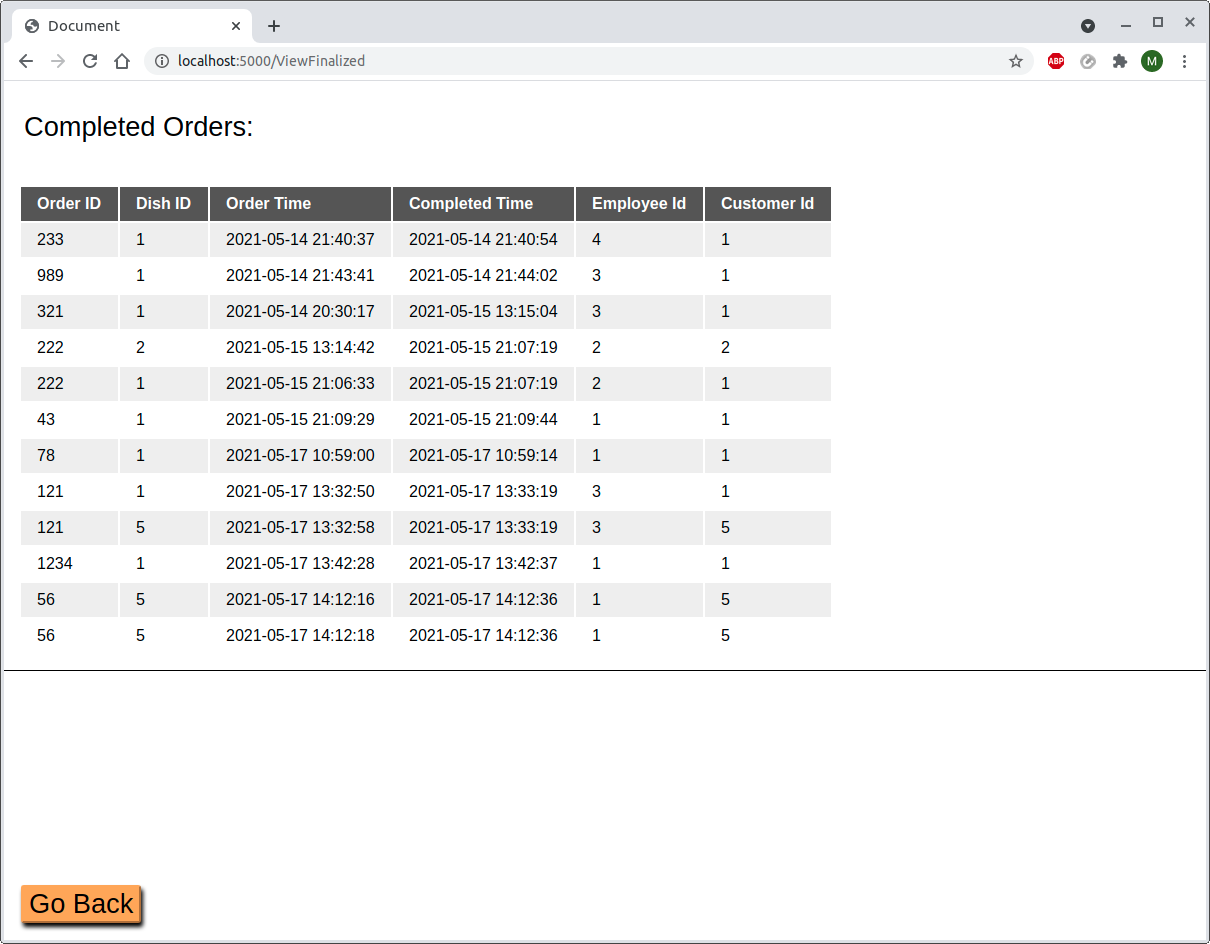Click the Completed Time column header
Screen dimensions: 1210x944
coord(470,203)
